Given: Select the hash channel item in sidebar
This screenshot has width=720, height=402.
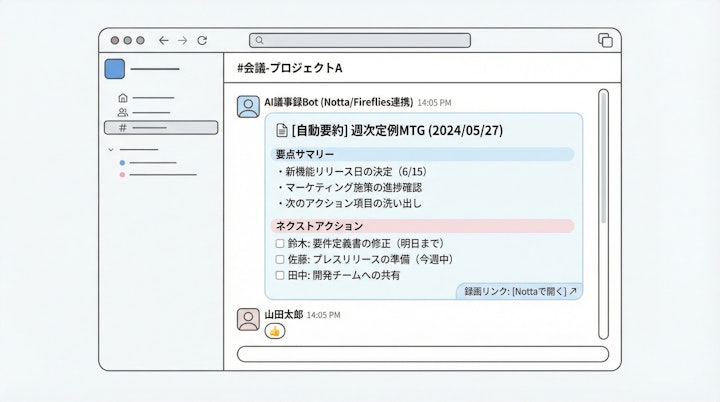Looking at the screenshot, I should point(161,128).
